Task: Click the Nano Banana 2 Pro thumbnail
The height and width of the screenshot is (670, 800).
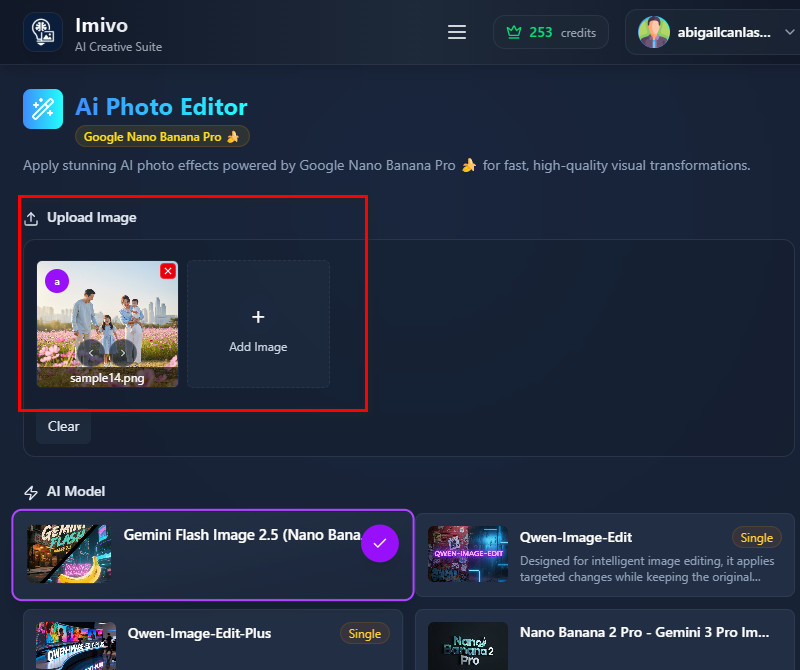Action: click(468, 646)
